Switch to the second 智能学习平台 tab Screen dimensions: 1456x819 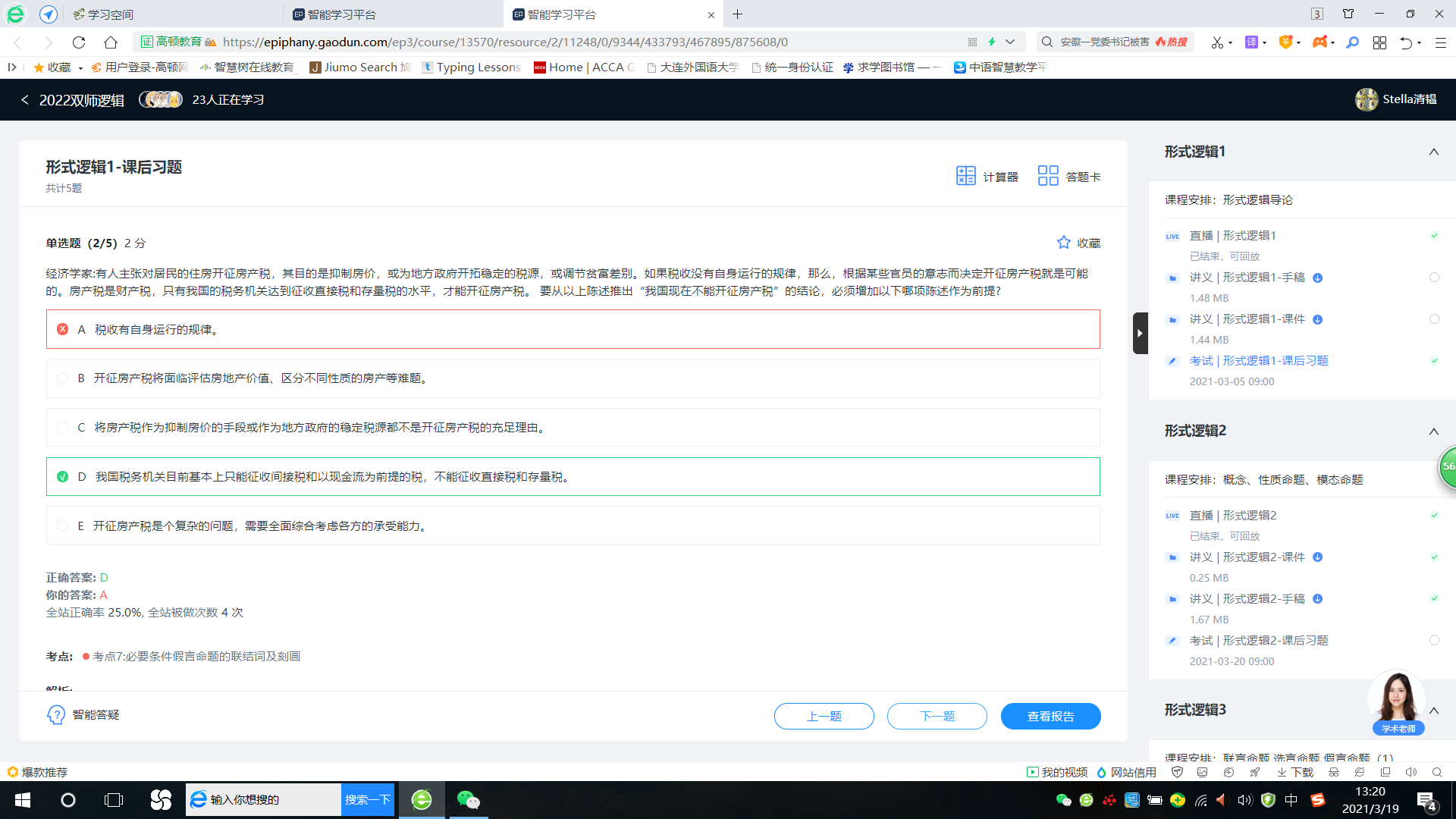561,14
